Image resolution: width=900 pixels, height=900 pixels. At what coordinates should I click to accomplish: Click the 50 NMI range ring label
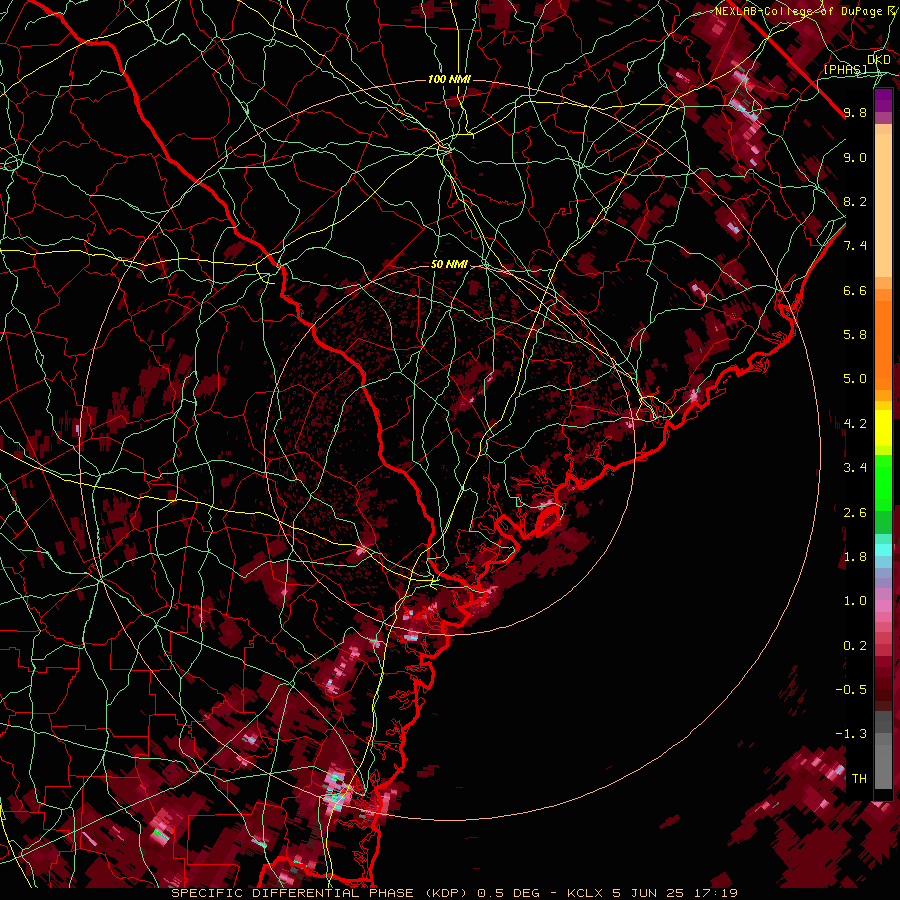point(449,265)
